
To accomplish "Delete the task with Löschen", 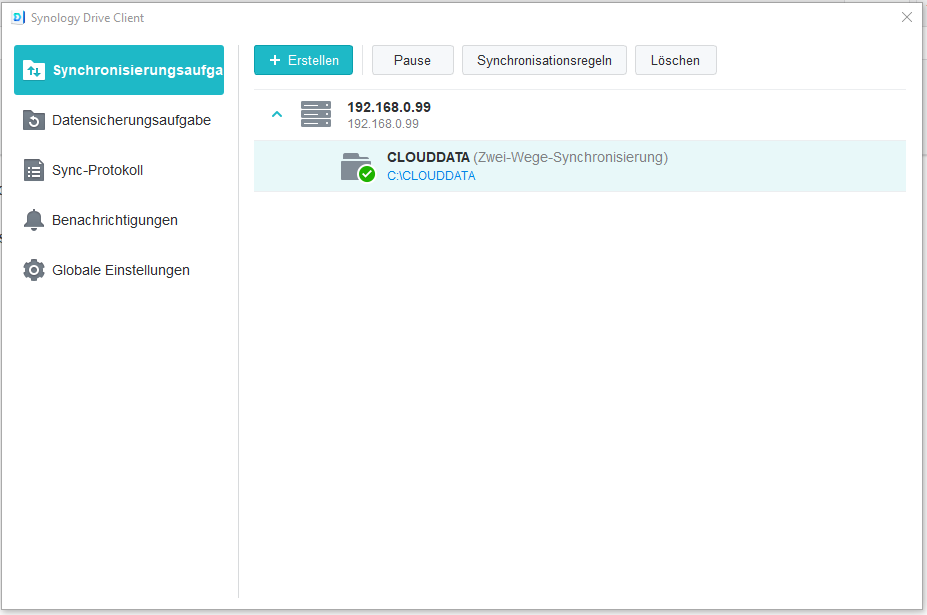I will pos(676,60).
